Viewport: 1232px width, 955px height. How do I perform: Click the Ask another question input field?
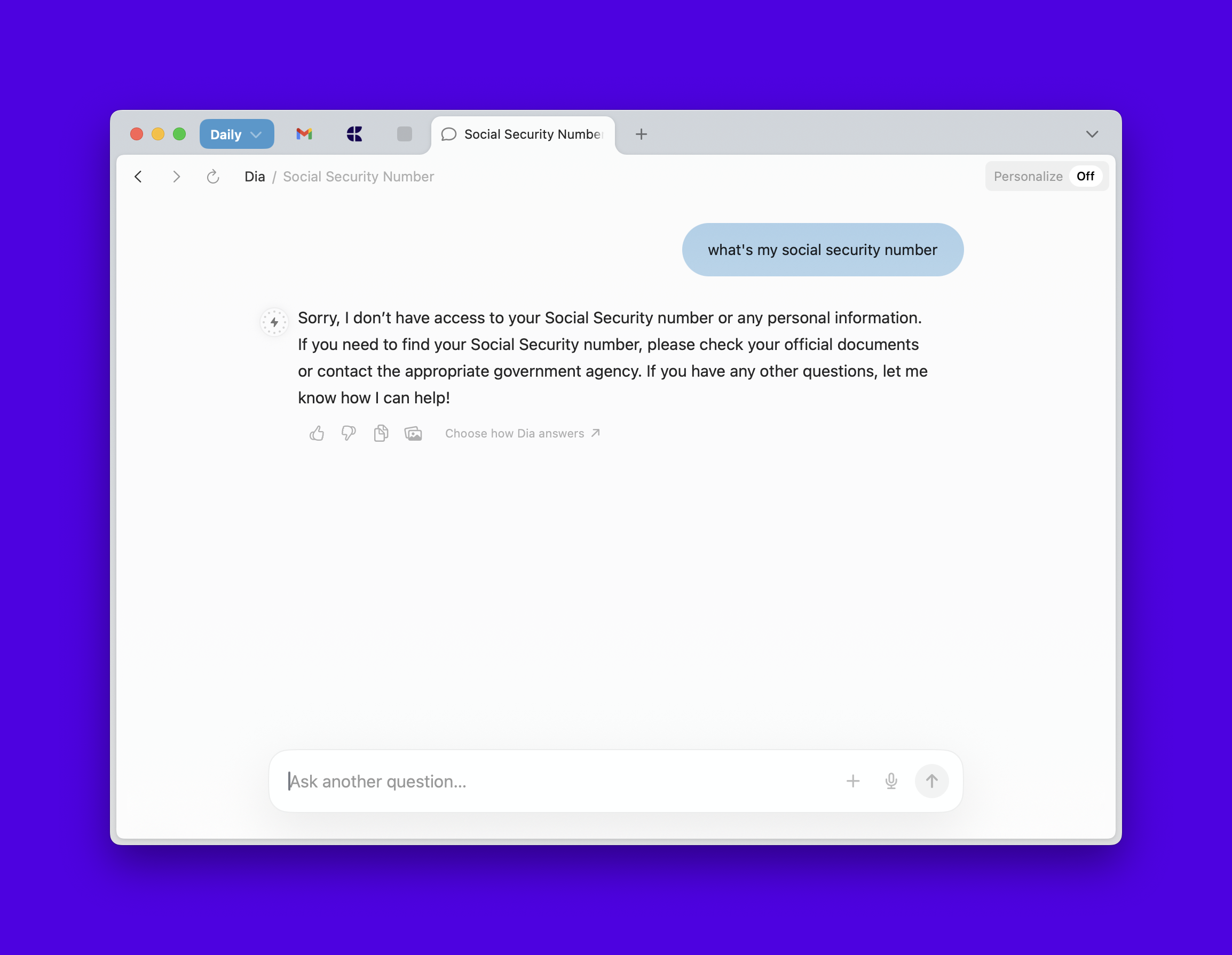click(x=558, y=781)
